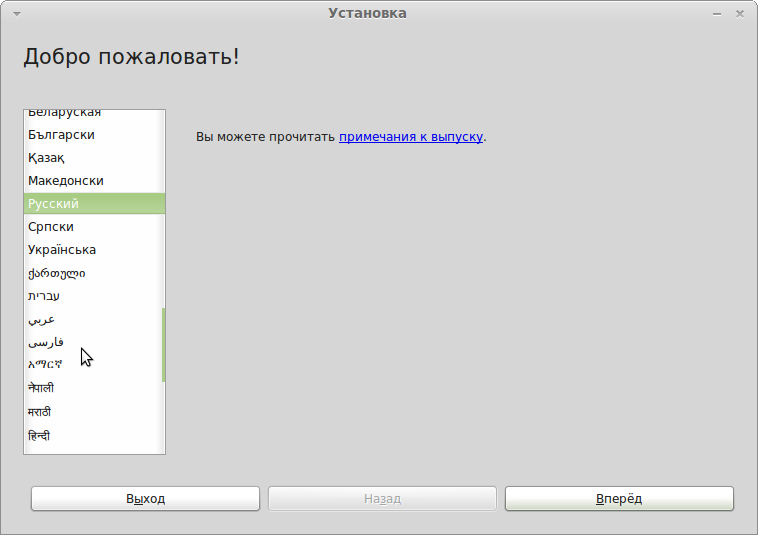Select Български language

(x=94, y=135)
